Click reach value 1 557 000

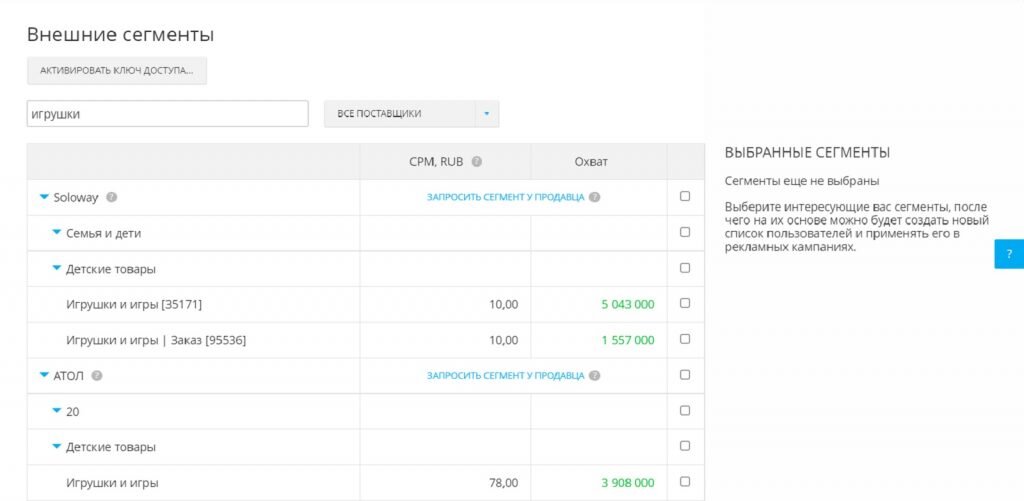tap(628, 340)
